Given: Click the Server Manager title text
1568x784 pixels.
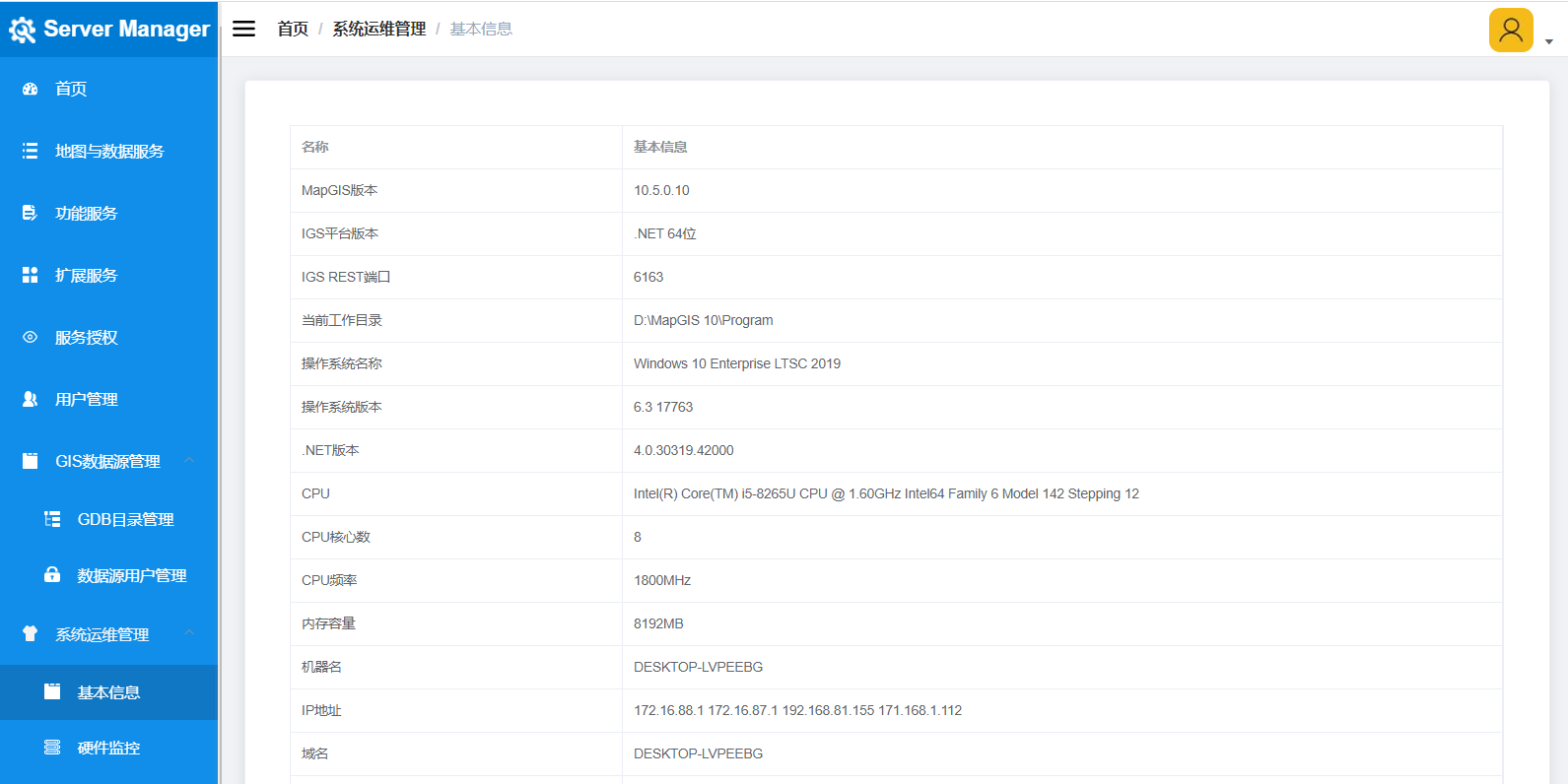Looking at the screenshot, I should (x=126, y=29).
